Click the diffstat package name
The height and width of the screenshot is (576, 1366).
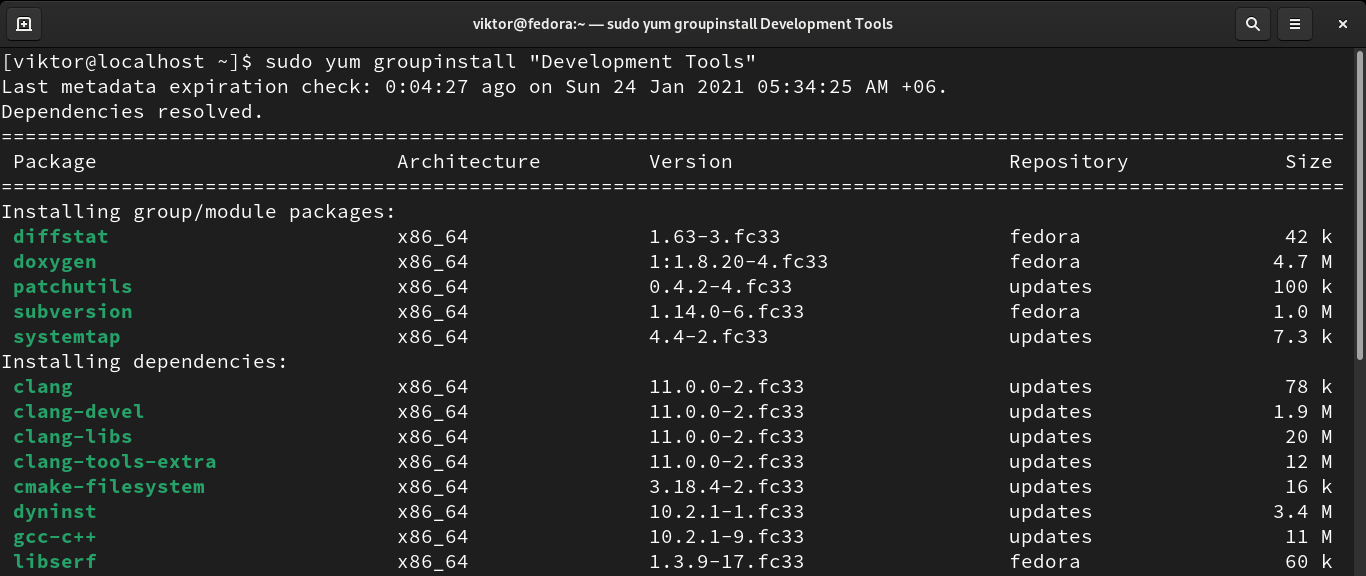click(60, 237)
